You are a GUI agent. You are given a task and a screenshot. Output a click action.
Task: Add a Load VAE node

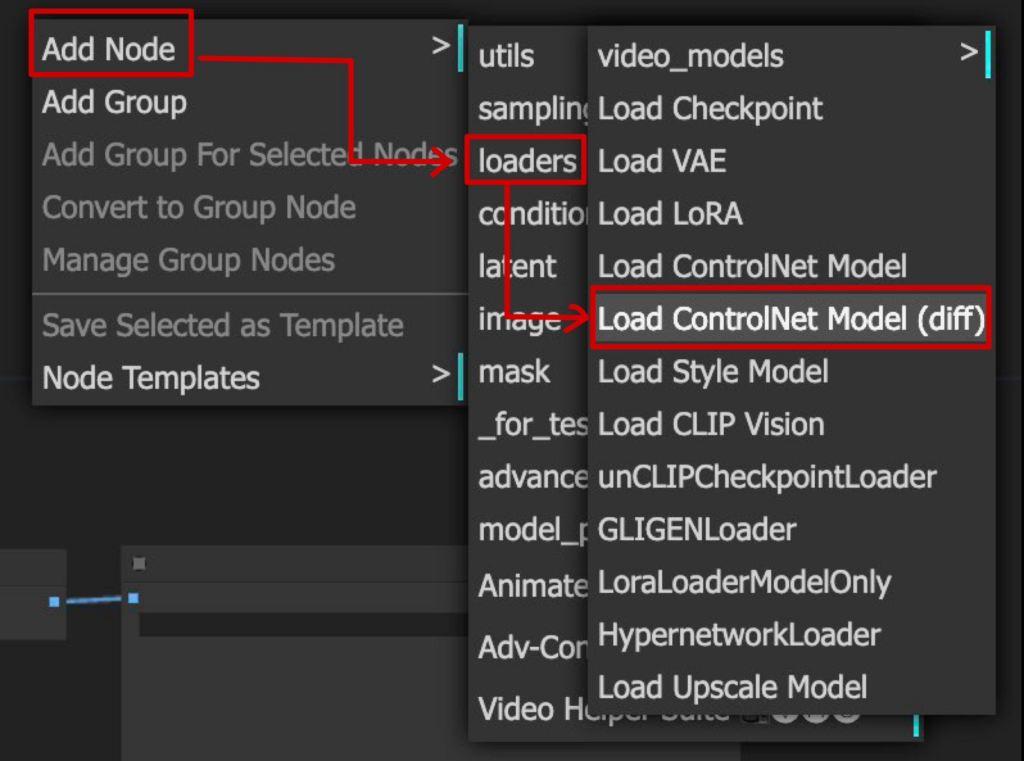[662, 161]
